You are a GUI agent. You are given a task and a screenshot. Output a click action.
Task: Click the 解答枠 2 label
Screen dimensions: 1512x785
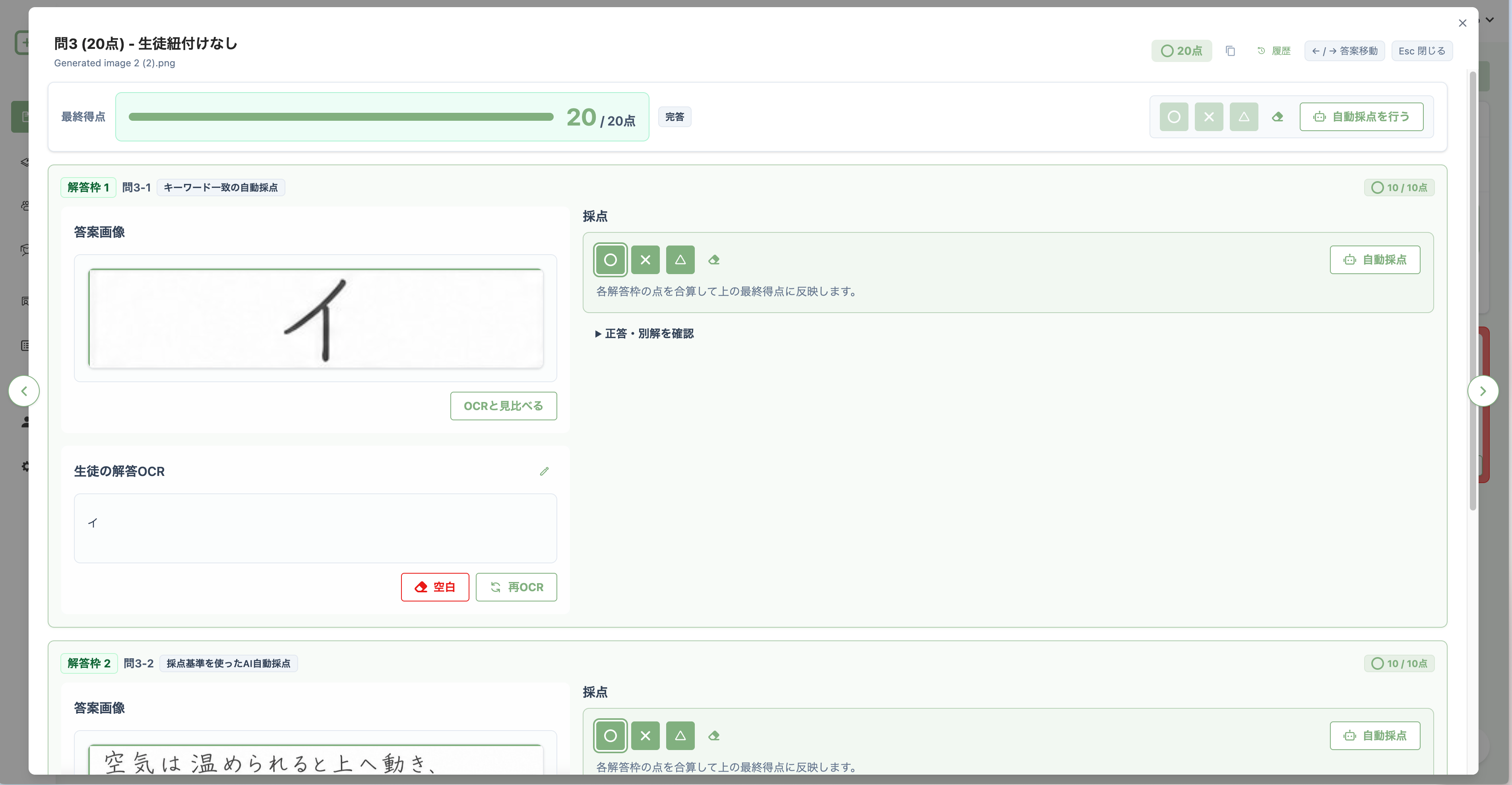[x=89, y=663]
